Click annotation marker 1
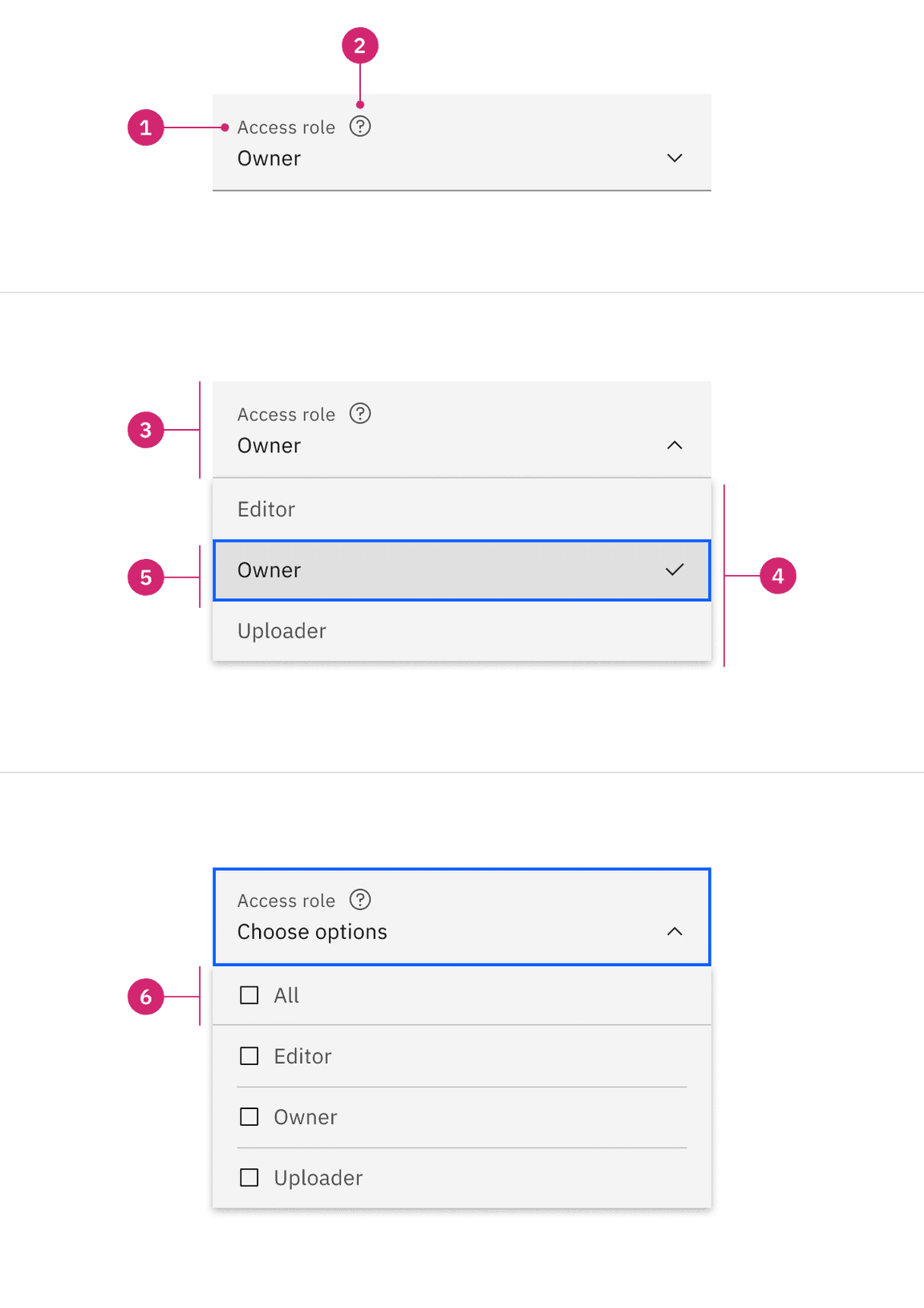 pyautogui.click(x=146, y=127)
